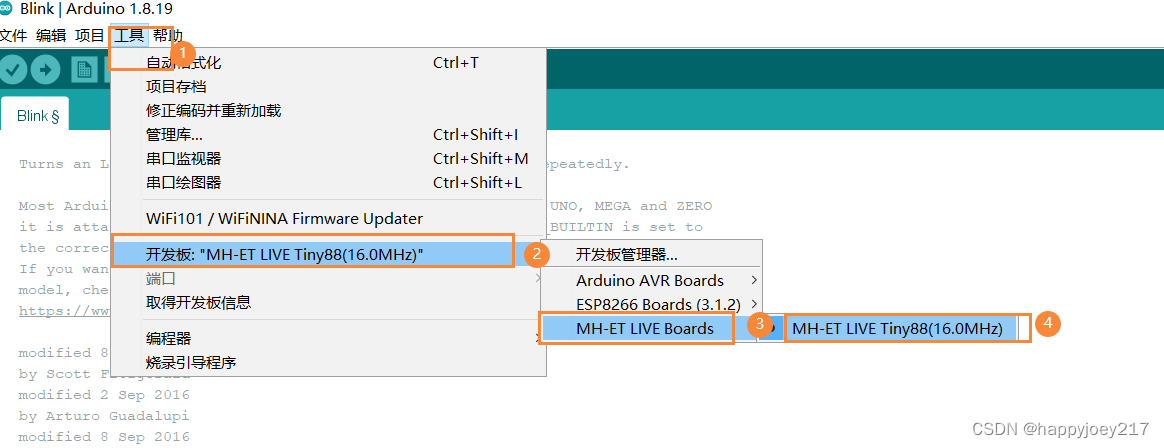Click the Arduino logo in title bar

point(7,10)
